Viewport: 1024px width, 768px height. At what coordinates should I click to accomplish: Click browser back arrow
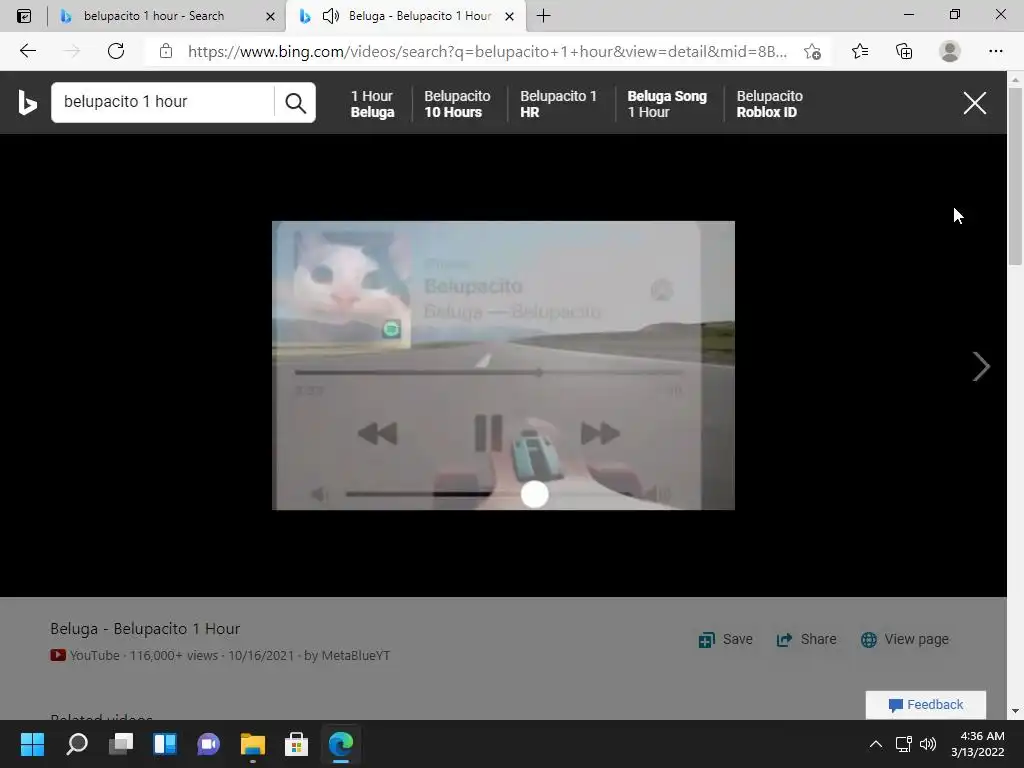point(27,51)
